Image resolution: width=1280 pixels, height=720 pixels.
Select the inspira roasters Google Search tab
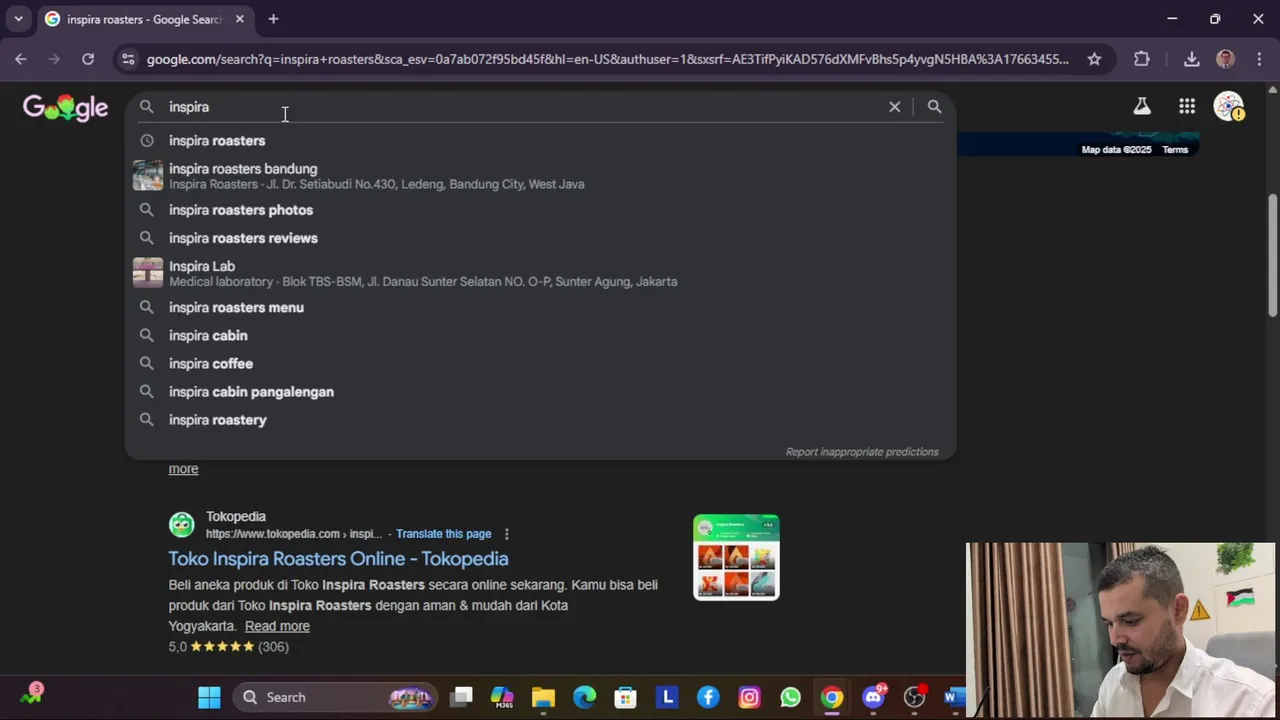144,19
